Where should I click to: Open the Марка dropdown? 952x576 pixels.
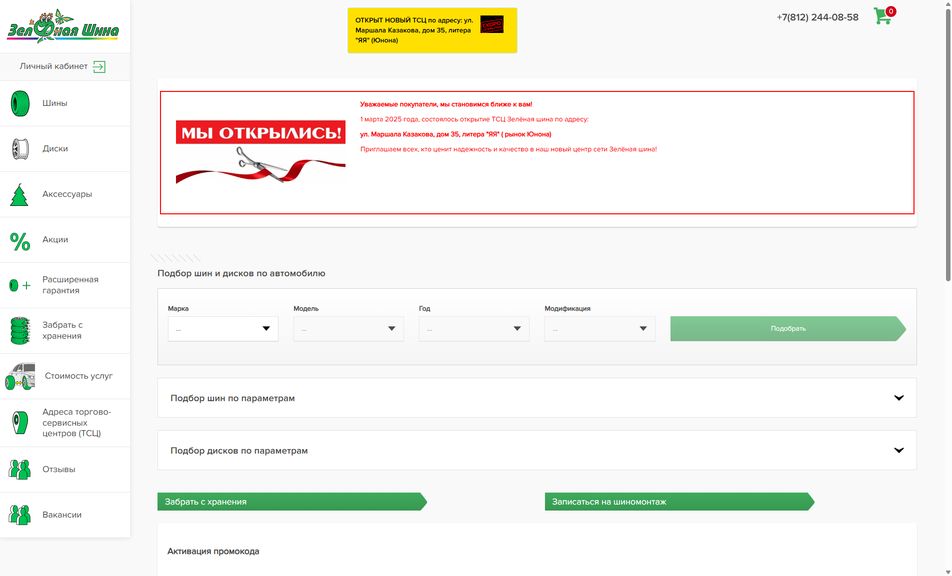(x=223, y=328)
